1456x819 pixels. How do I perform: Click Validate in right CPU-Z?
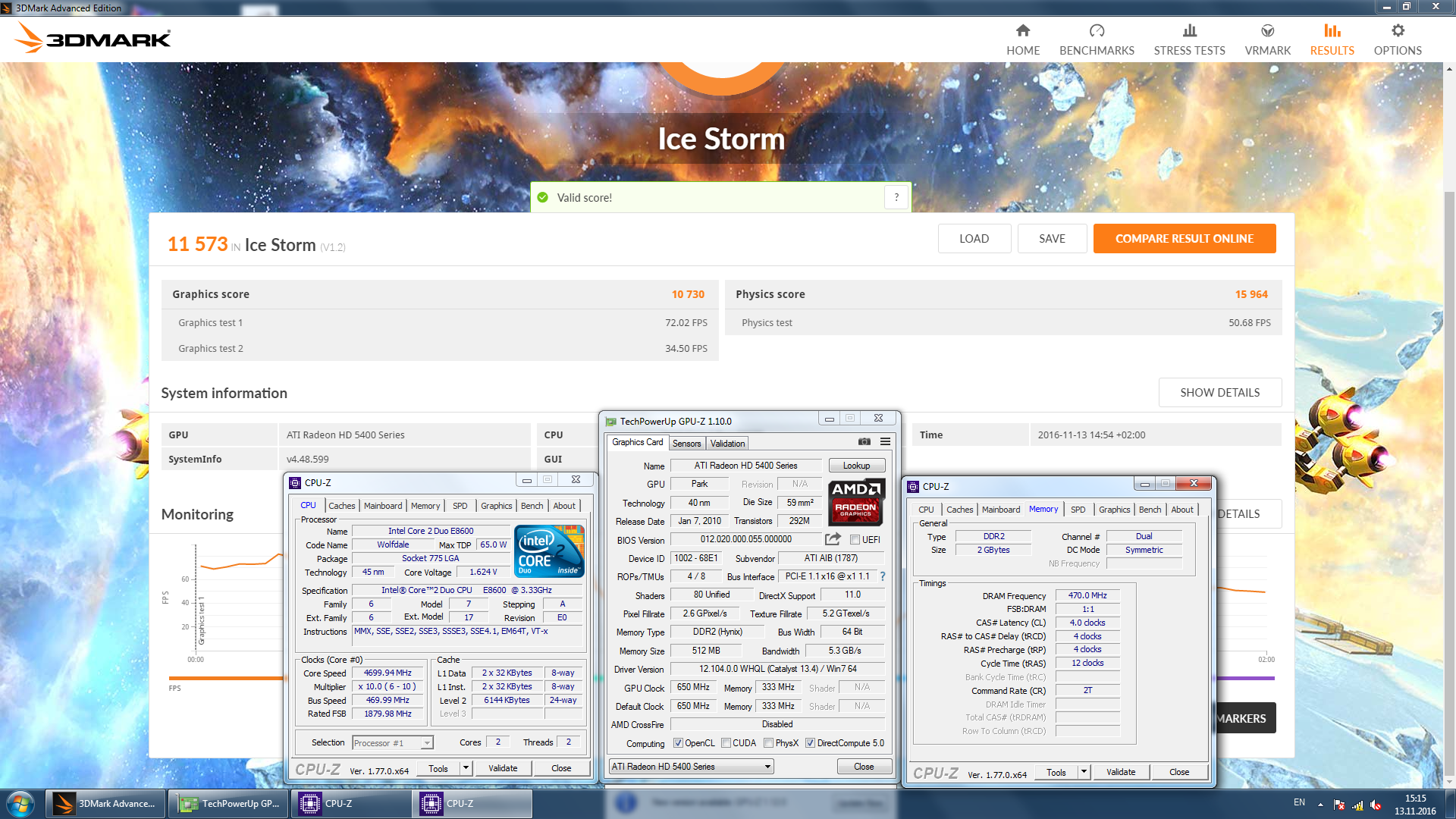click(x=1121, y=772)
